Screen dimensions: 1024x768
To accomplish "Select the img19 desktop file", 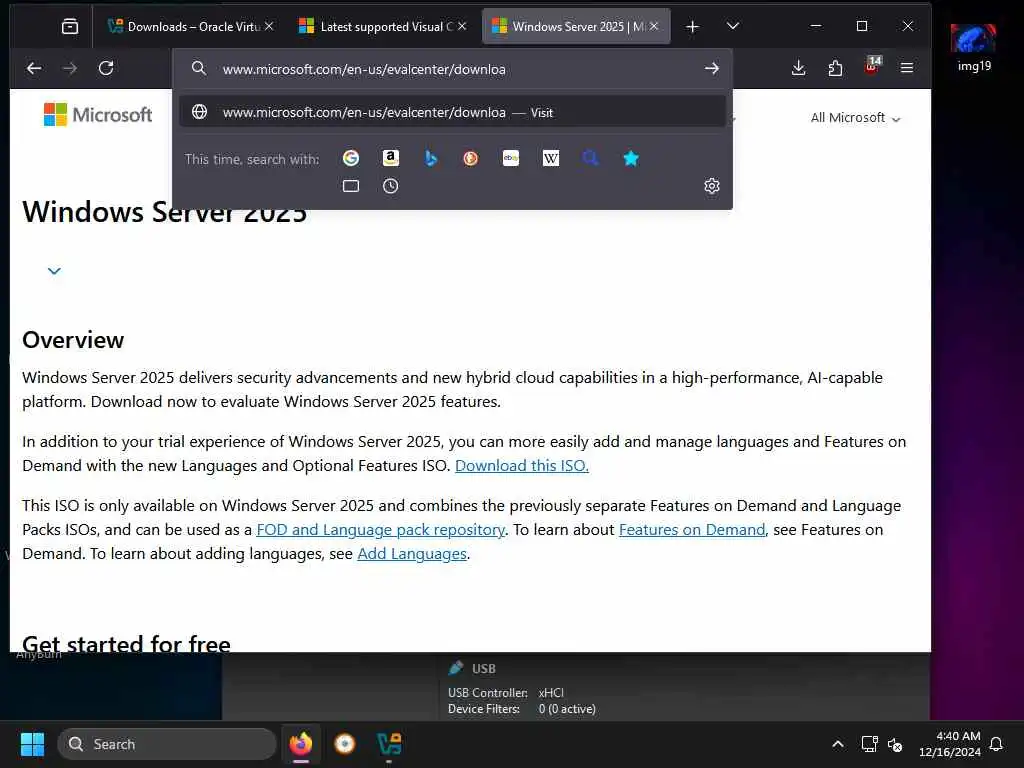I will tap(974, 47).
